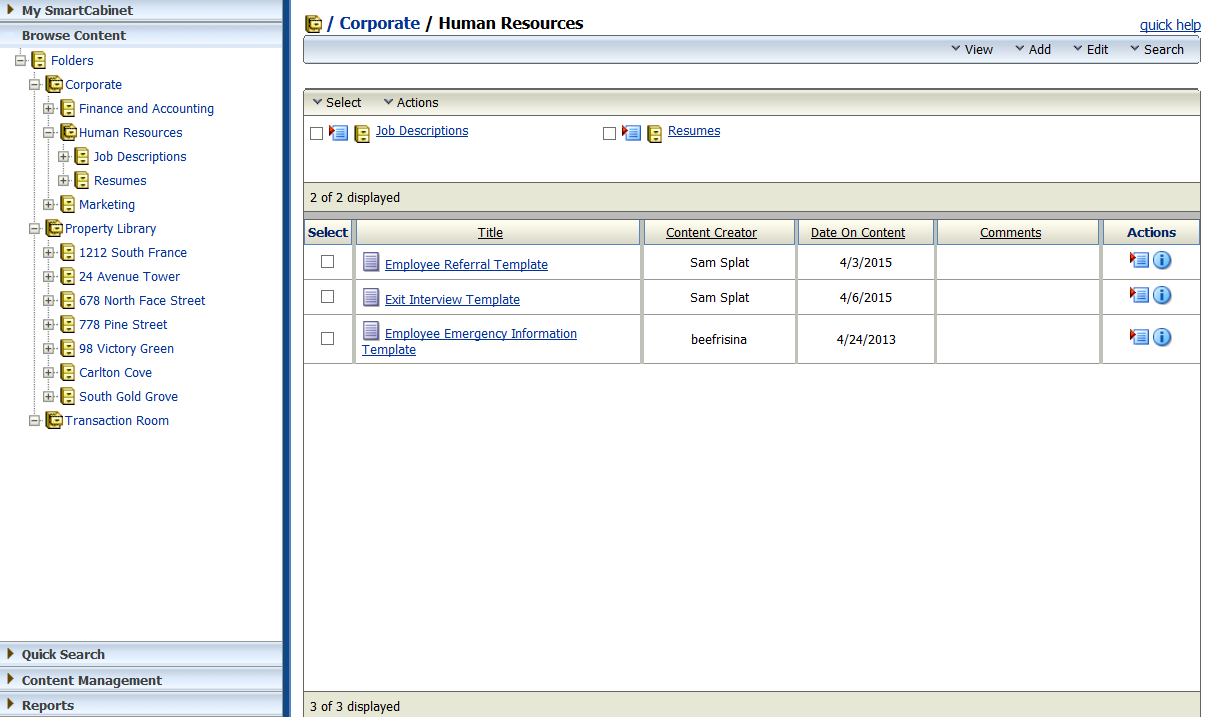The image size is (1213, 717).
Task: Click the actions icon beside Job Descriptions folder
Action: (338, 132)
